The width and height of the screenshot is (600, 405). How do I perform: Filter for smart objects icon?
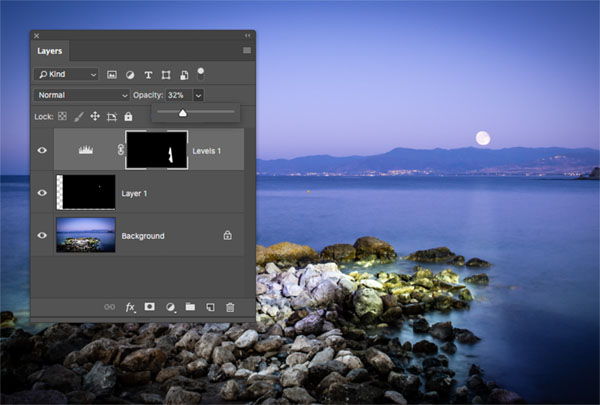184,75
